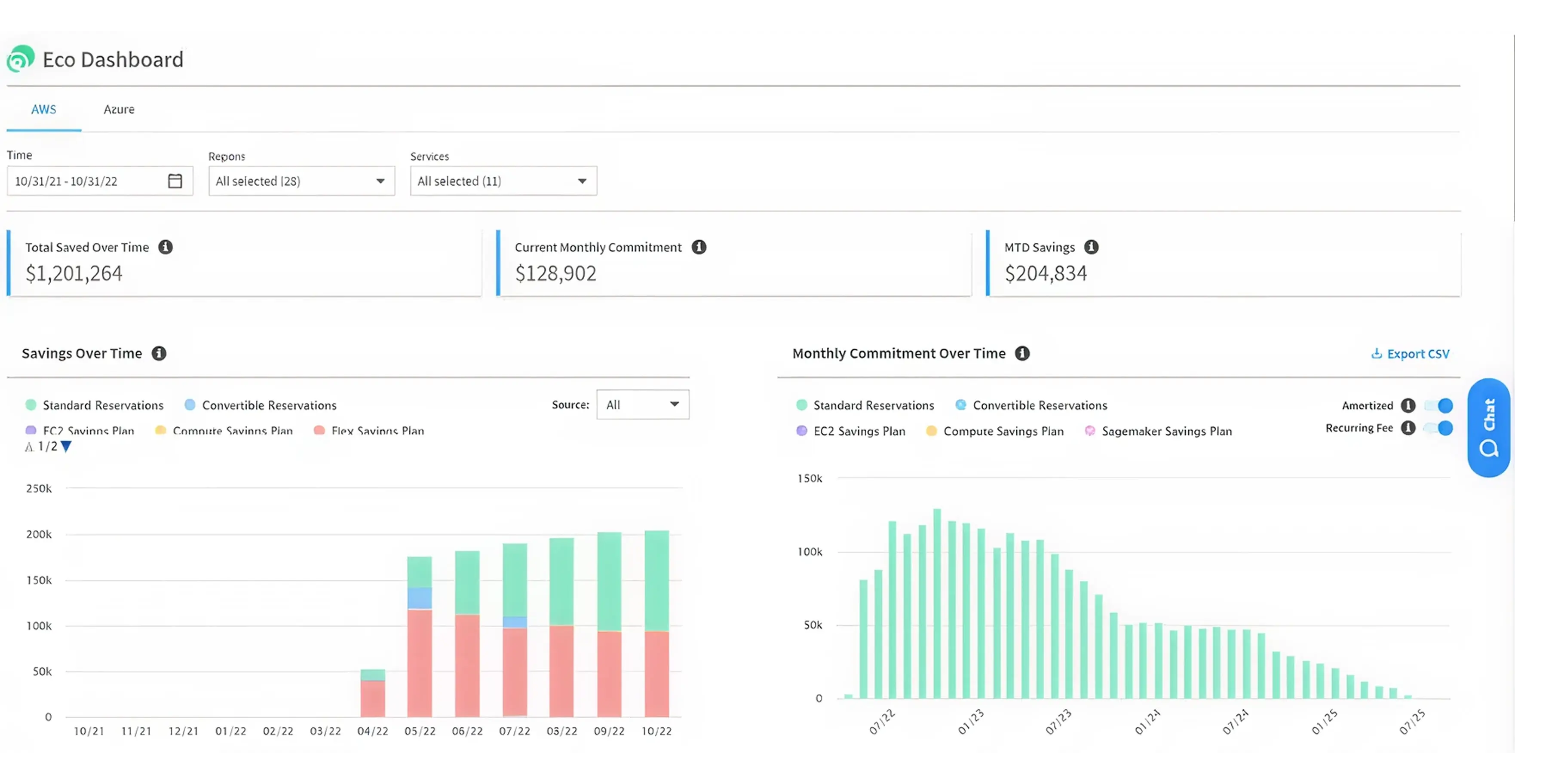The height and width of the screenshot is (784, 1558).
Task: Click the info icon next to Total Saved Over Time
Action: point(167,247)
